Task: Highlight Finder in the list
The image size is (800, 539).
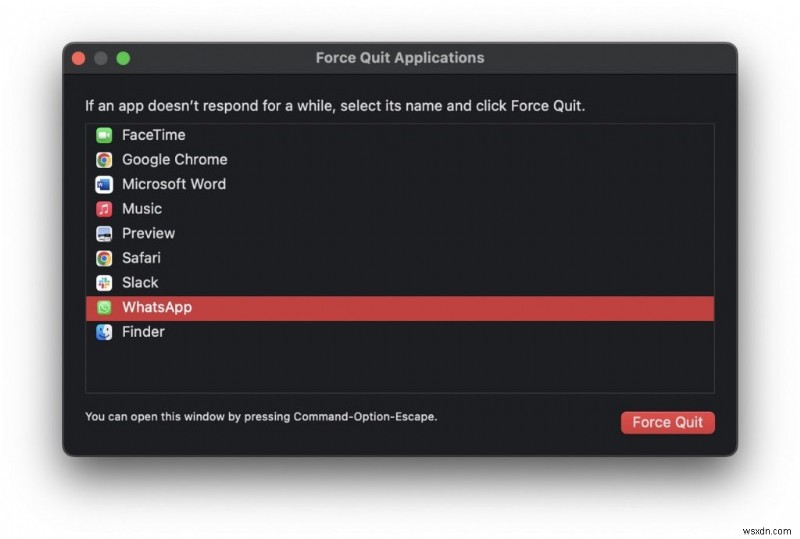Action: [x=143, y=332]
